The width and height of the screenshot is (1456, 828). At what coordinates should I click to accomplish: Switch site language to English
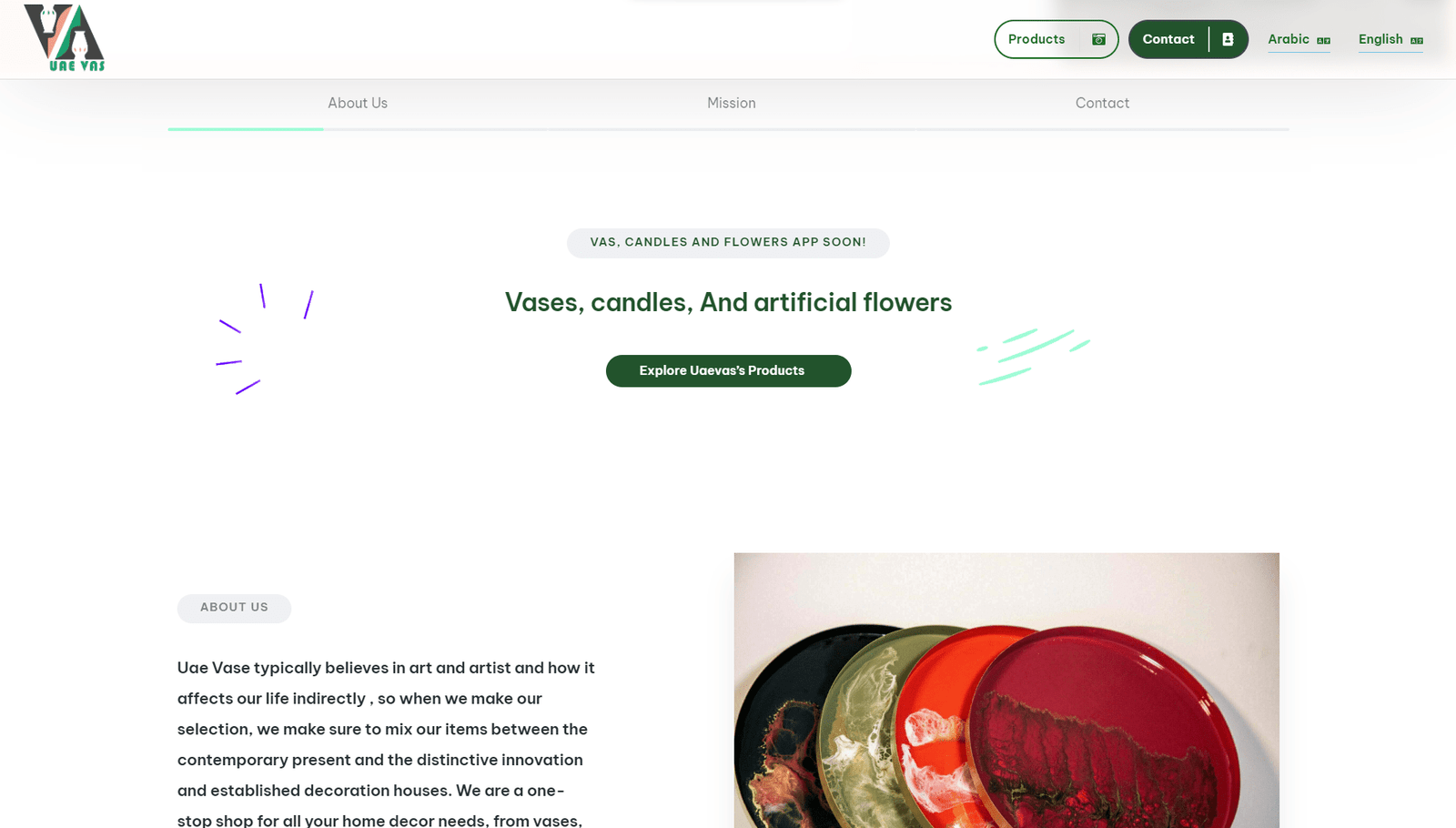[1390, 39]
